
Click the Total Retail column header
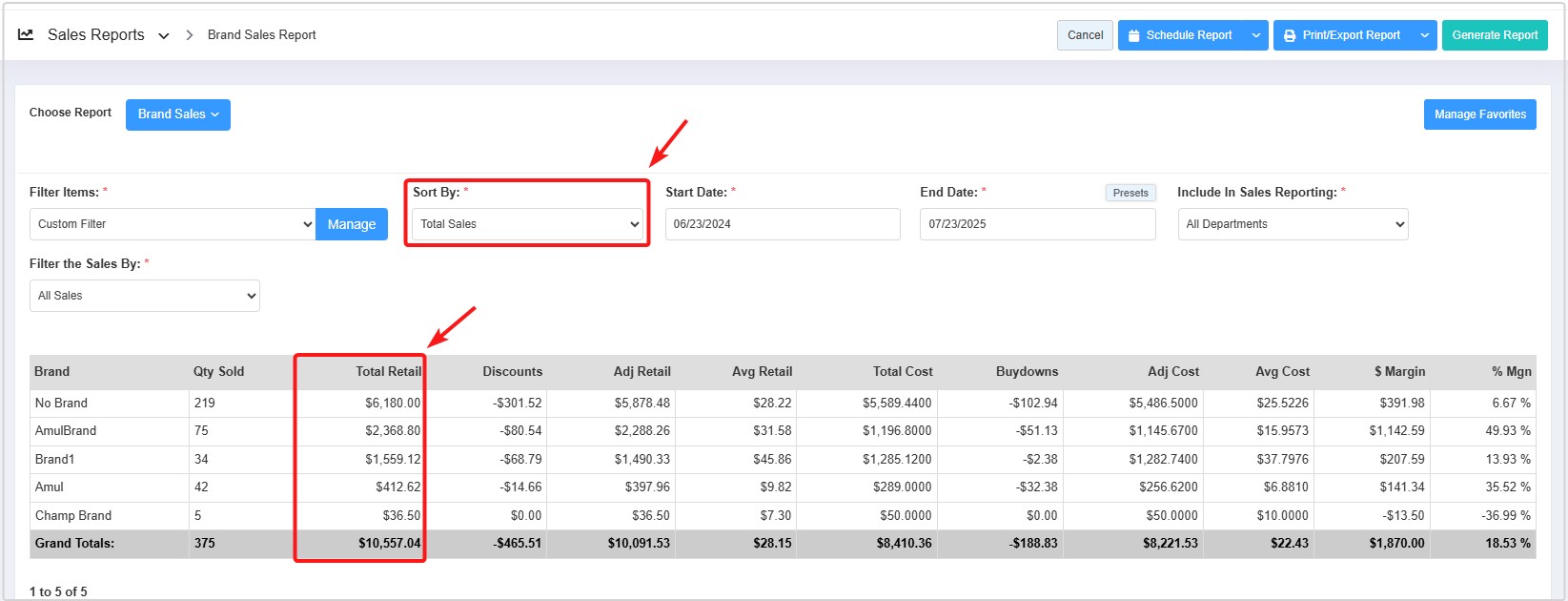pyautogui.click(x=388, y=372)
